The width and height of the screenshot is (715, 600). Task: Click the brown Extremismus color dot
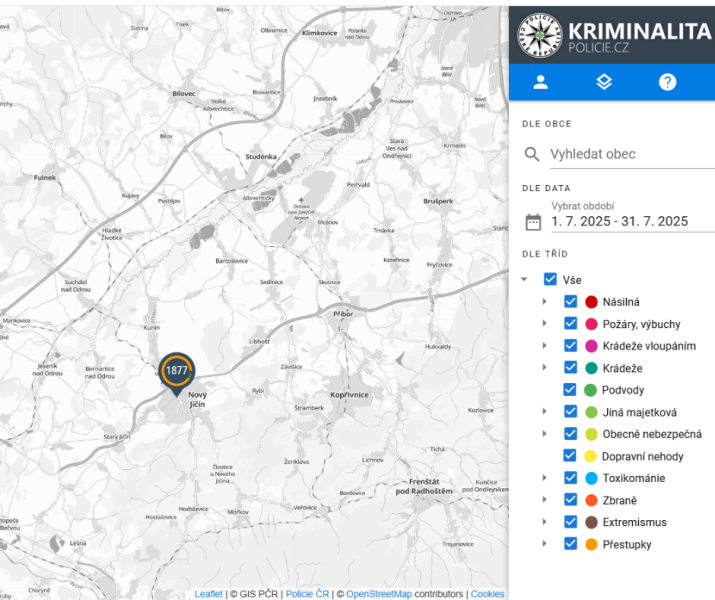tap(591, 522)
